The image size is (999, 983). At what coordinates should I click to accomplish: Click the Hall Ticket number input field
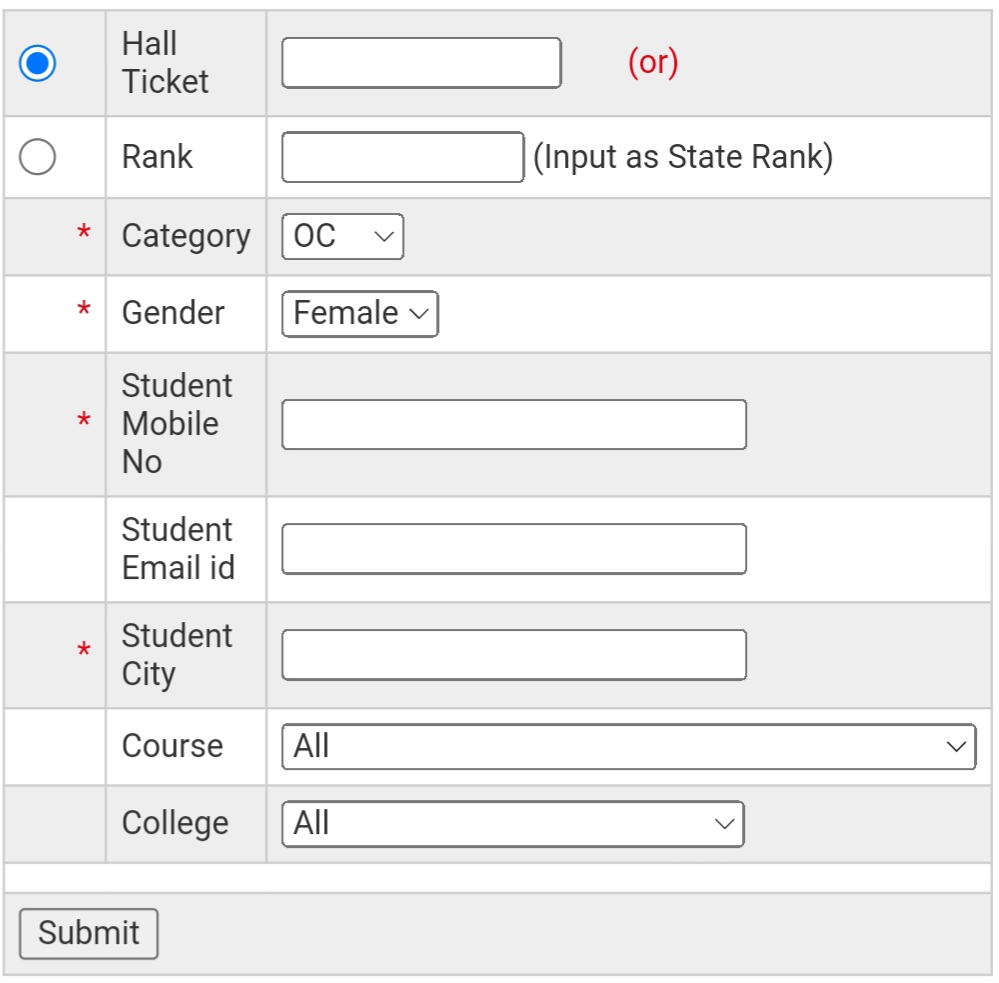(421, 63)
